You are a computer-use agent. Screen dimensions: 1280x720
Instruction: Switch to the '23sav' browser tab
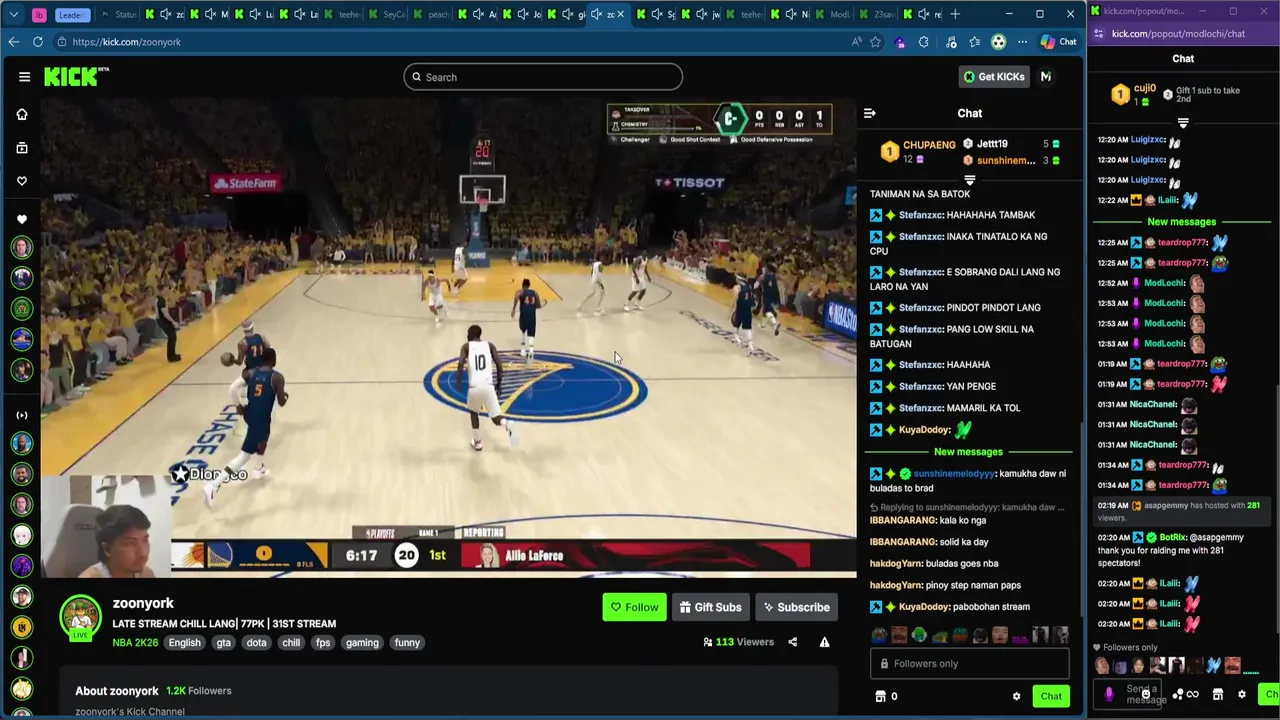pyautogui.click(x=877, y=14)
